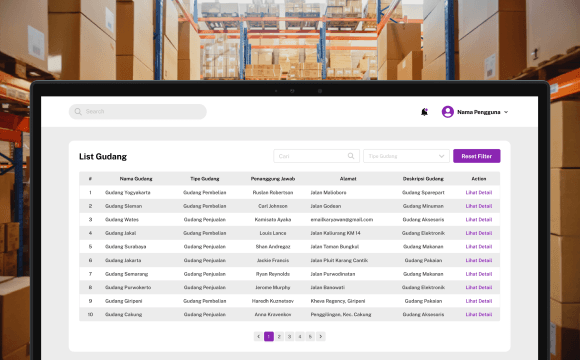
Task: Select page 2 in pagination
Action: point(279,336)
